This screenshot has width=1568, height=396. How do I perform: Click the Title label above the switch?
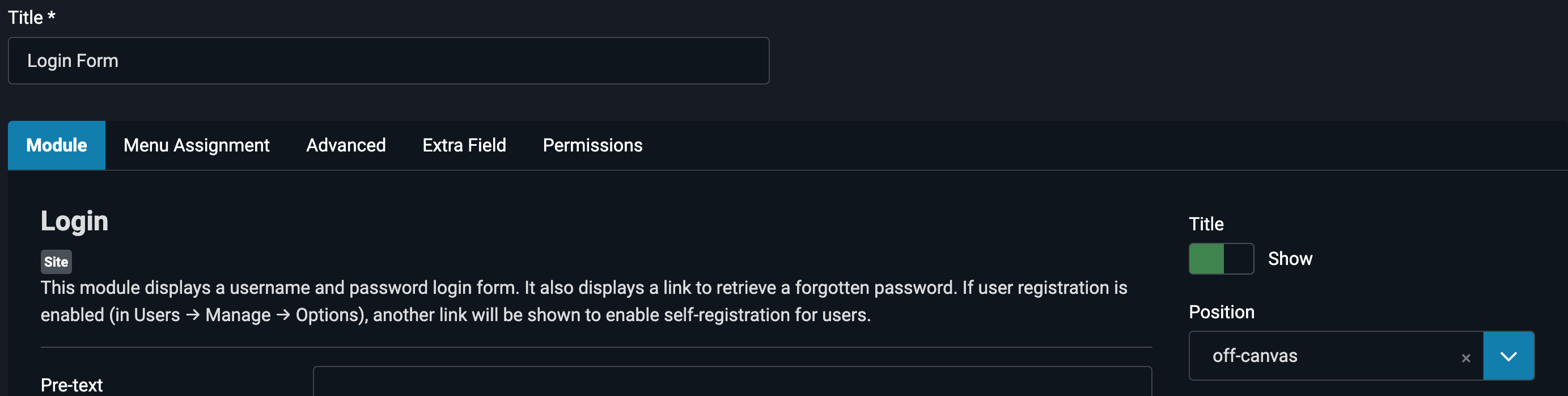pyautogui.click(x=1206, y=224)
